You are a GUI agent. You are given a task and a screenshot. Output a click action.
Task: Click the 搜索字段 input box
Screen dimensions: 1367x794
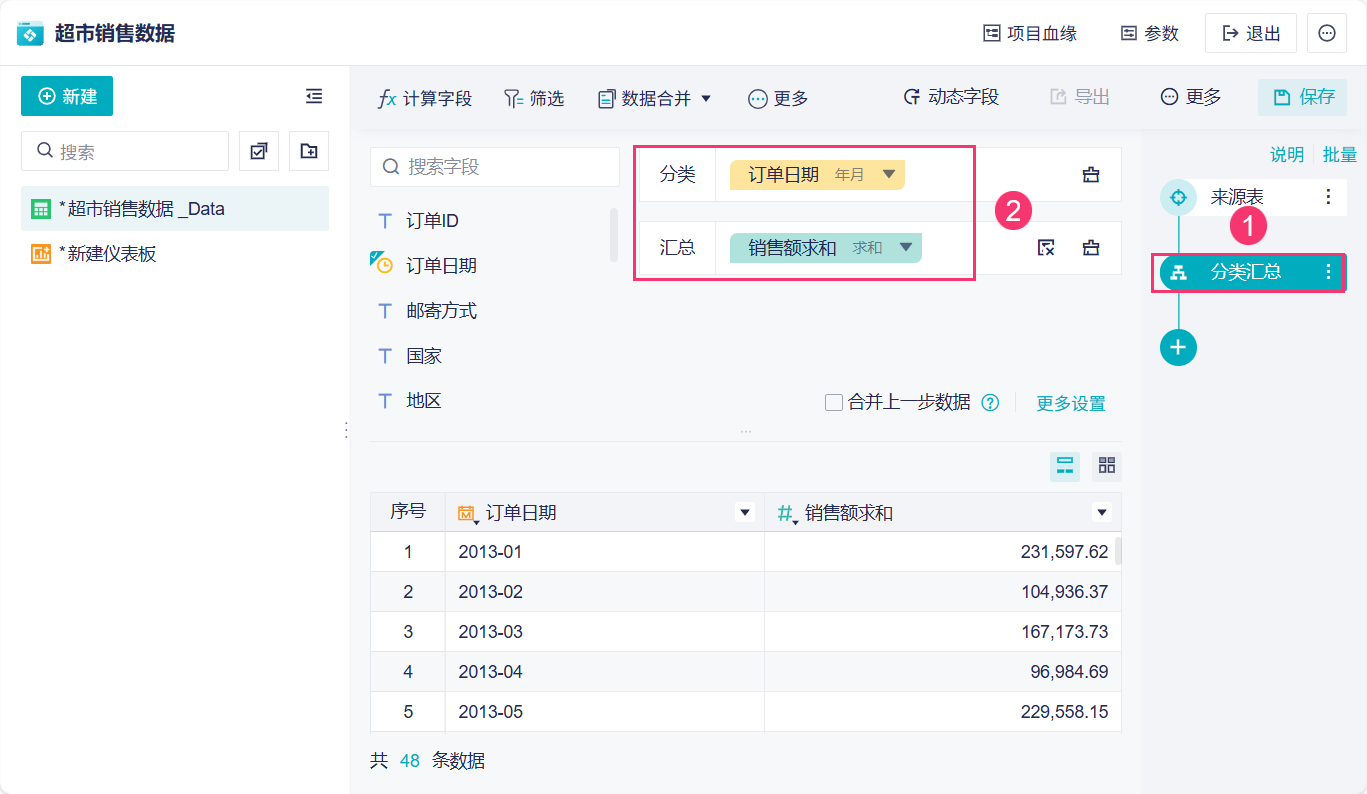coord(495,167)
